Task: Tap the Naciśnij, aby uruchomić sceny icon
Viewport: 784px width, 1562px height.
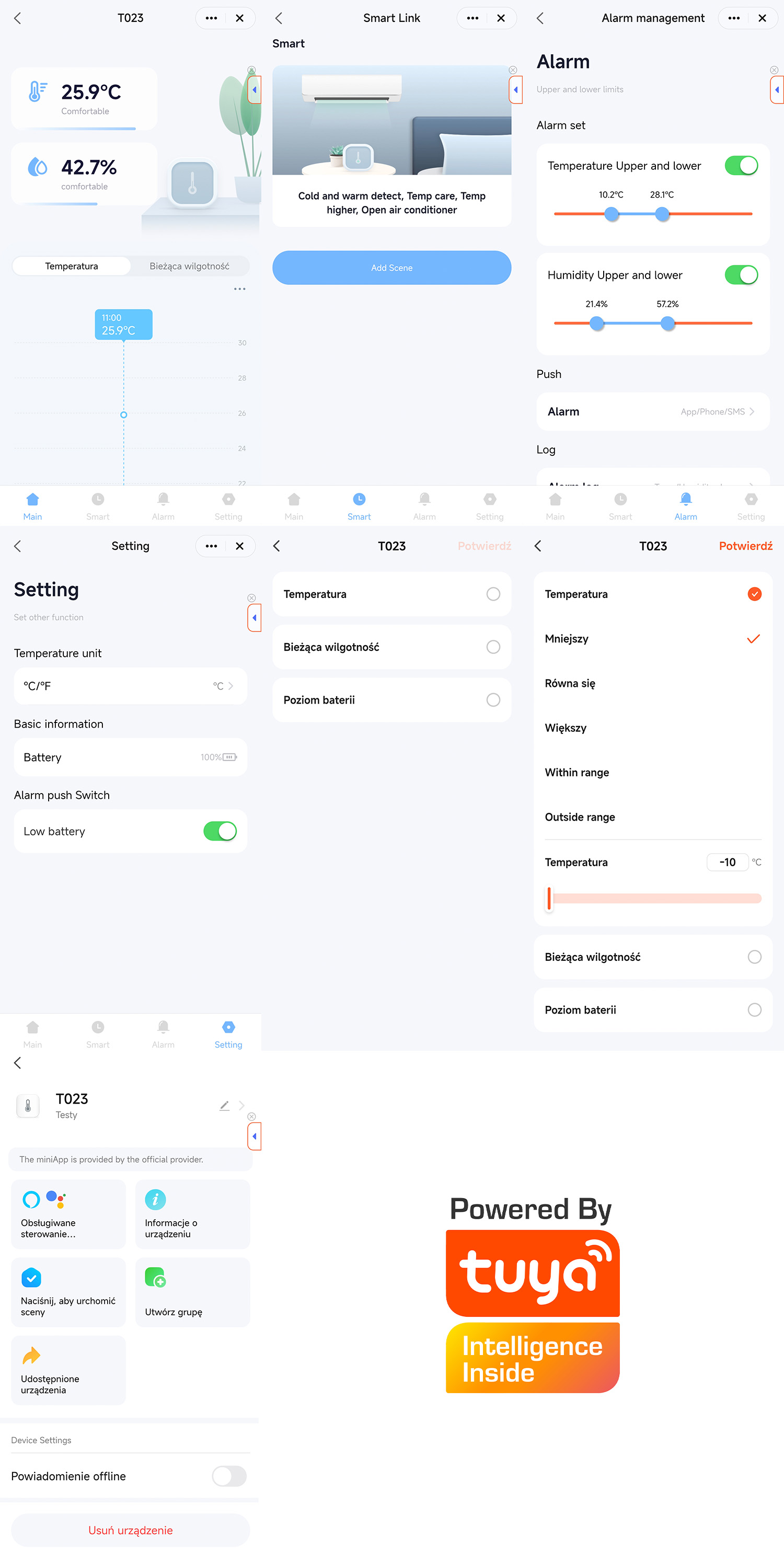Action: 31,1277
